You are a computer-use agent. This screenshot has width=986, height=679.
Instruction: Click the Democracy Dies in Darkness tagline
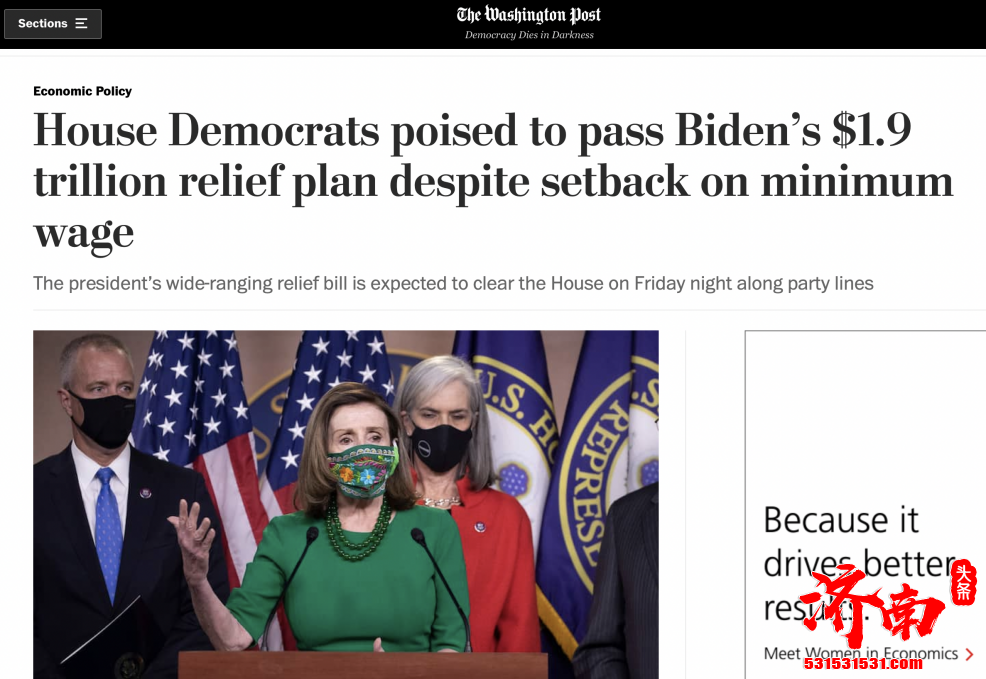(x=529, y=35)
